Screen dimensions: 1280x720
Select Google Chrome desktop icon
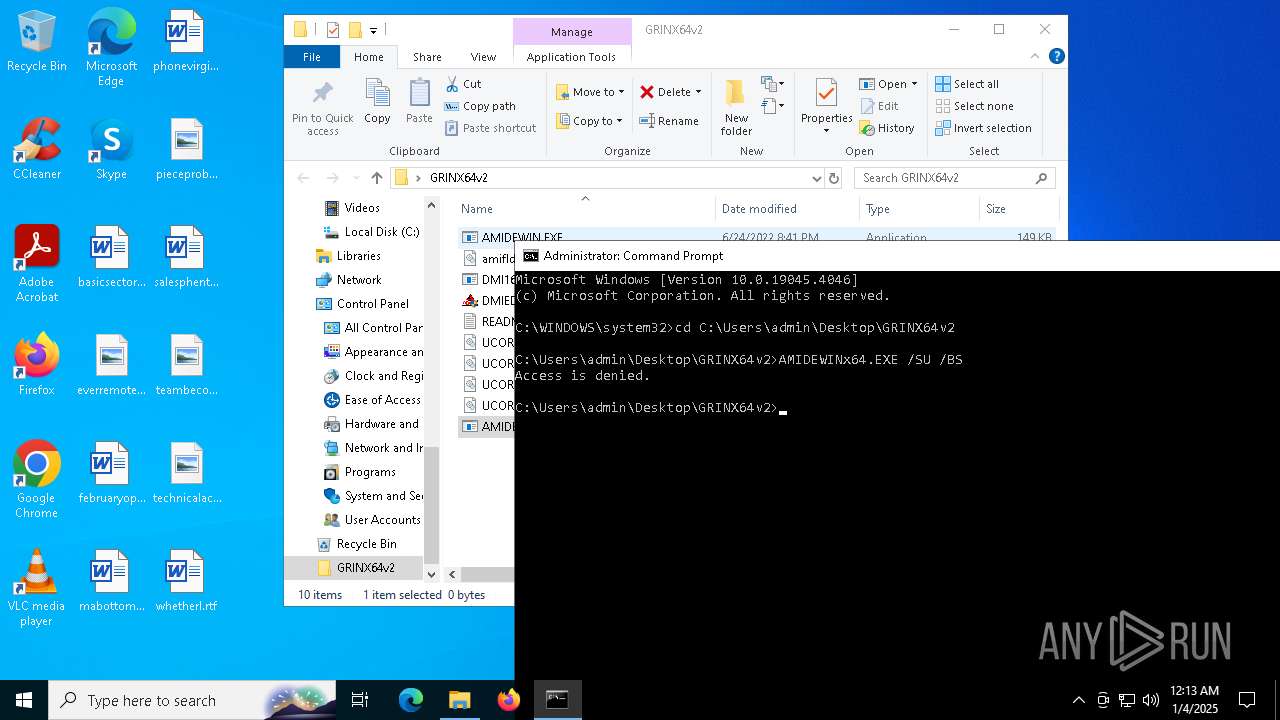coord(37,480)
